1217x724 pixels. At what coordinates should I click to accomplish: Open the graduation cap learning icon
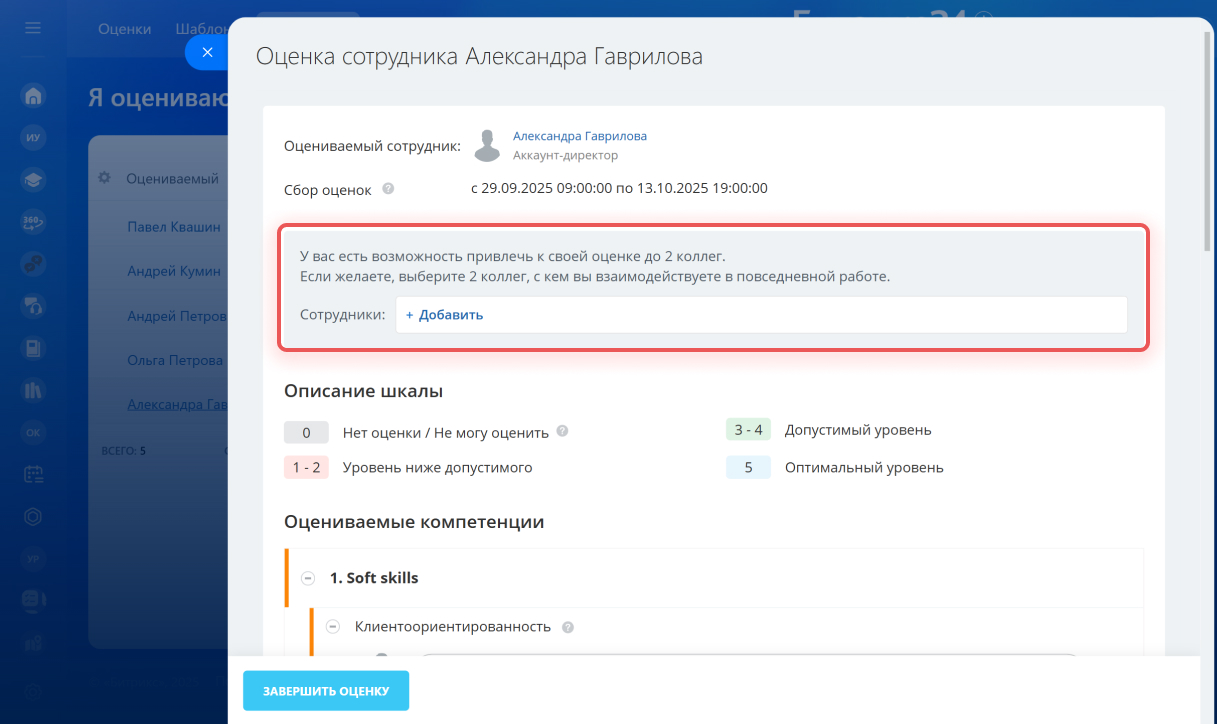[x=33, y=180]
